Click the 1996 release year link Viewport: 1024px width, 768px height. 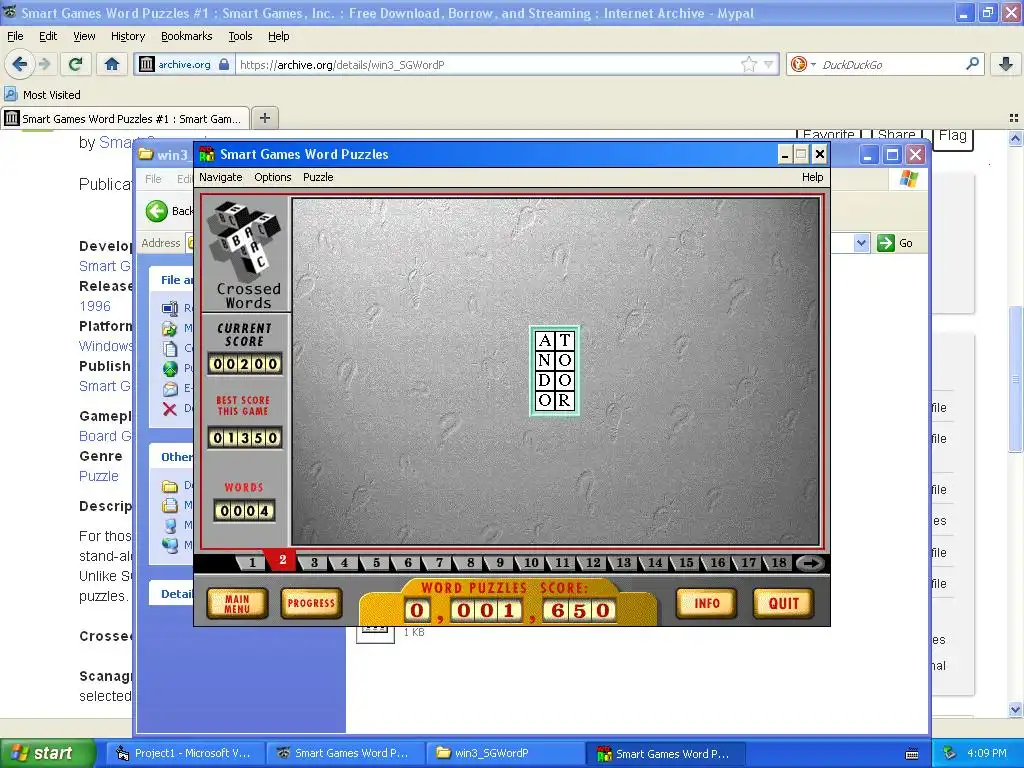[x=95, y=306]
